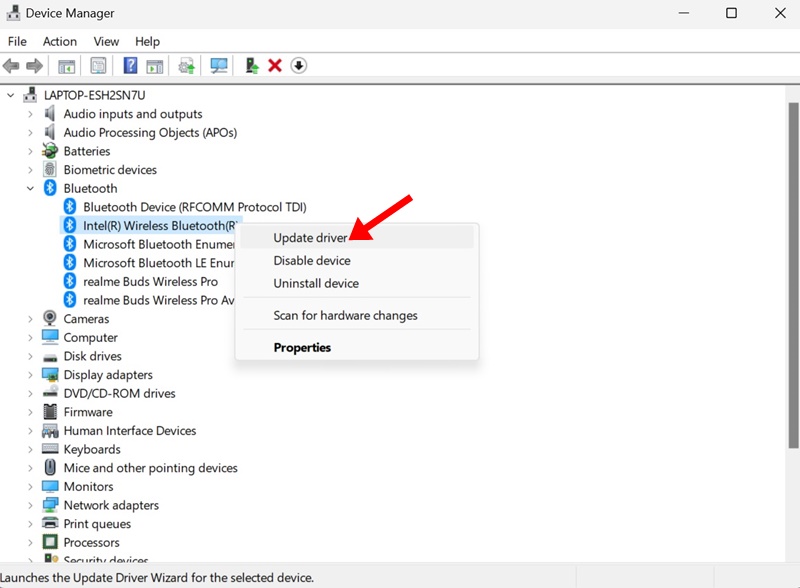Open Properties from the context menu
The height and width of the screenshot is (588, 800).
pos(357,348)
